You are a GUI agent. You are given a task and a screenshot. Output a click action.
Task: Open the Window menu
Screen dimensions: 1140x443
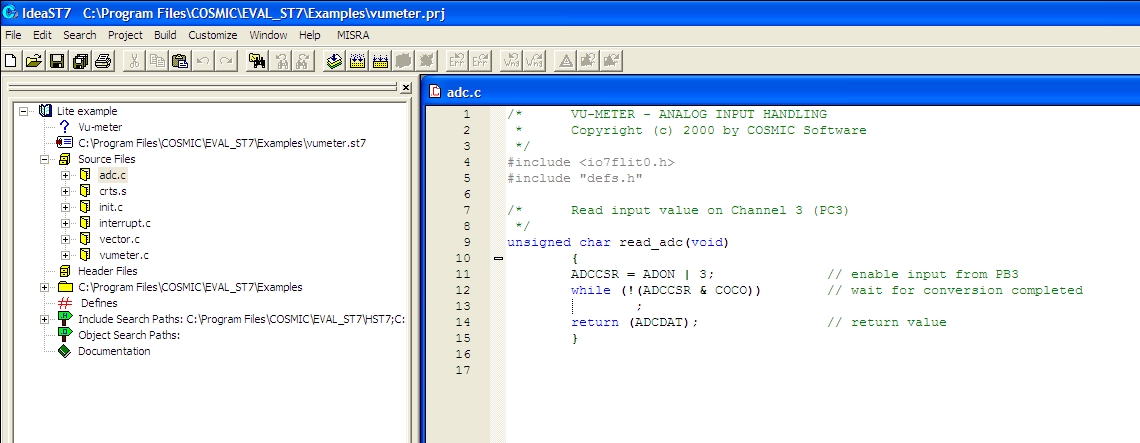(x=268, y=35)
